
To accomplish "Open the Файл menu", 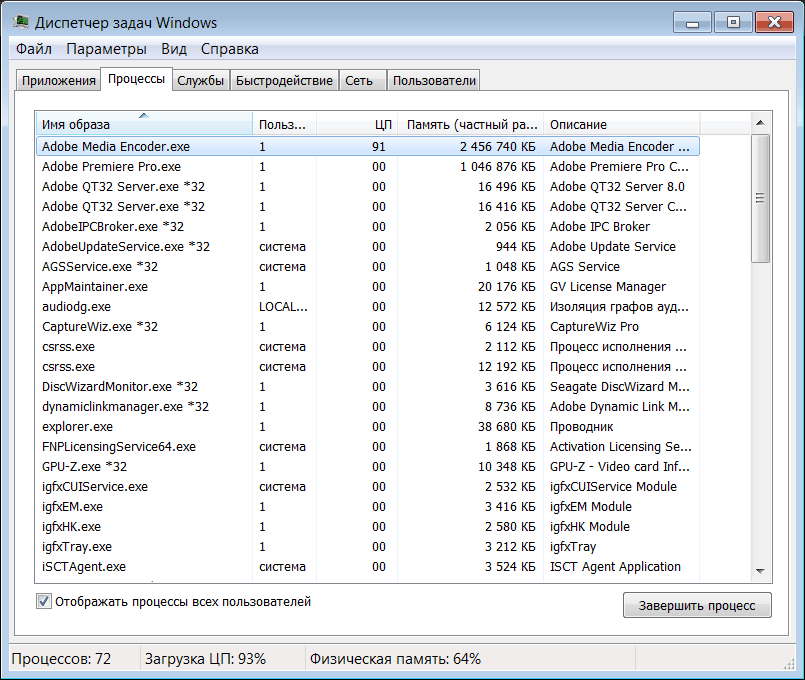I will tap(34, 49).
